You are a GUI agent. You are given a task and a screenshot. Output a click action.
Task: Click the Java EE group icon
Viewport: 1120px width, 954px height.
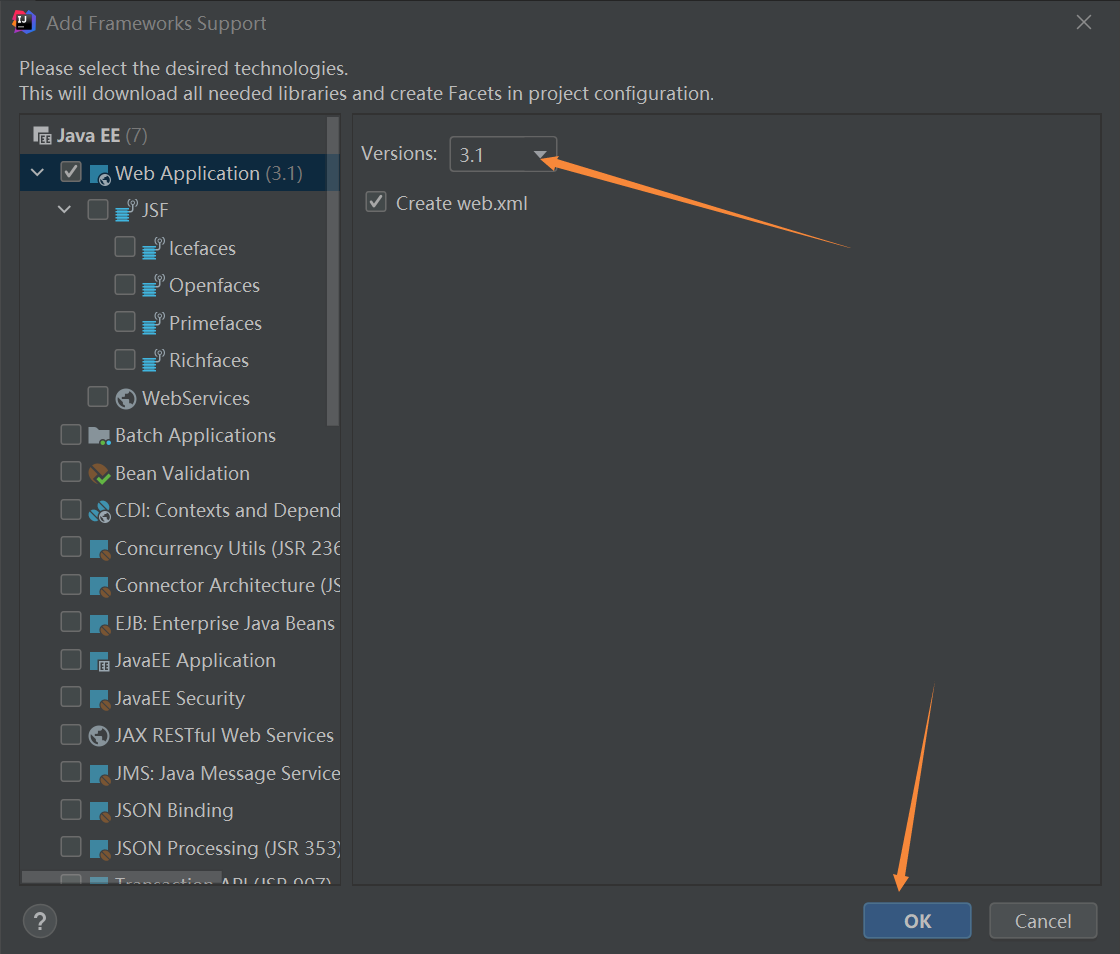pos(42,135)
